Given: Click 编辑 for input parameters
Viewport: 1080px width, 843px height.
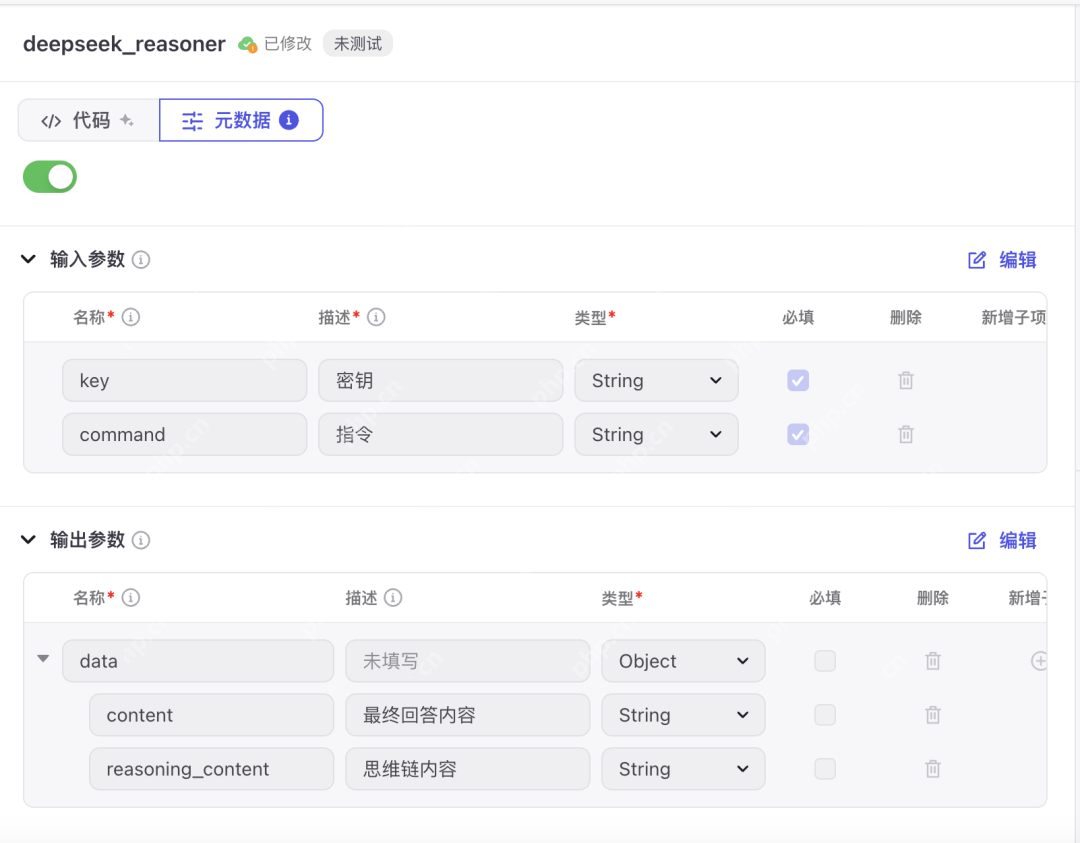Looking at the screenshot, I should pos(1002,260).
